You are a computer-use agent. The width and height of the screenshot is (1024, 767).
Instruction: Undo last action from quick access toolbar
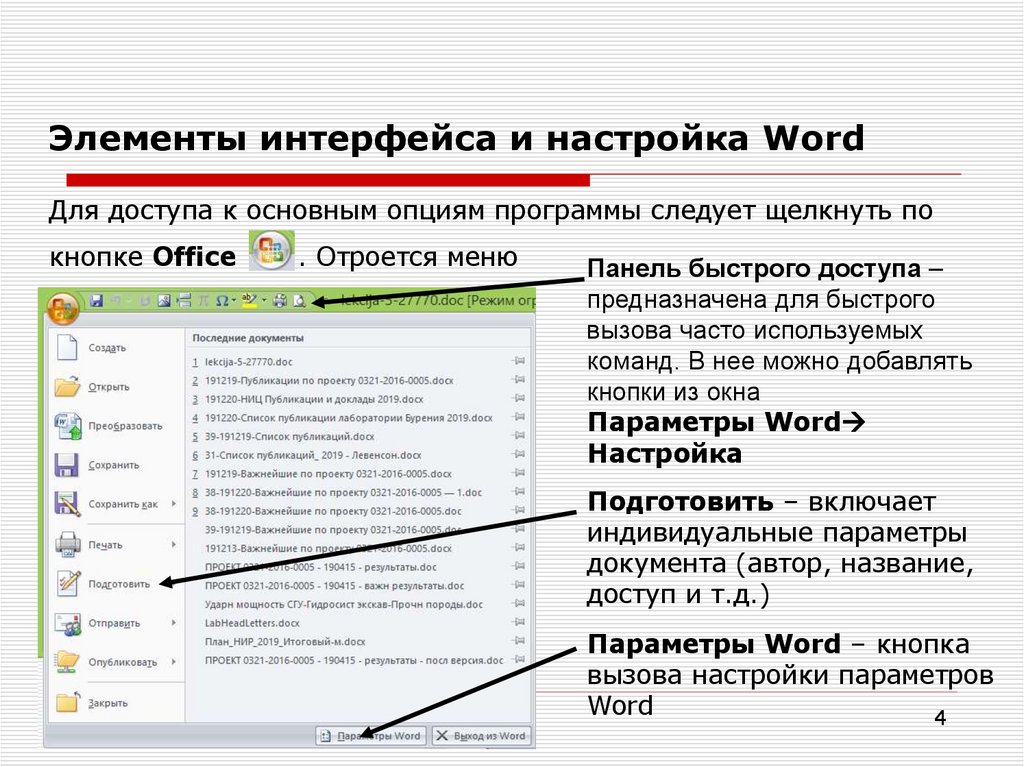click(x=116, y=301)
